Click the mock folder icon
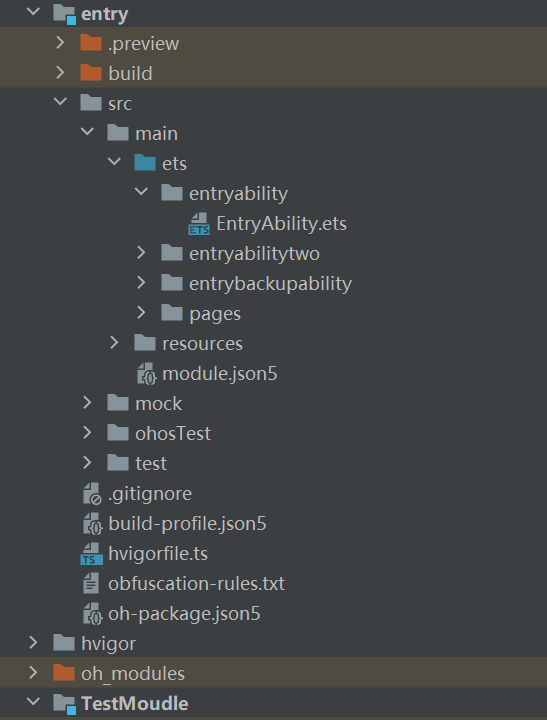Image resolution: width=547 pixels, height=720 pixels. pyautogui.click(x=118, y=403)
